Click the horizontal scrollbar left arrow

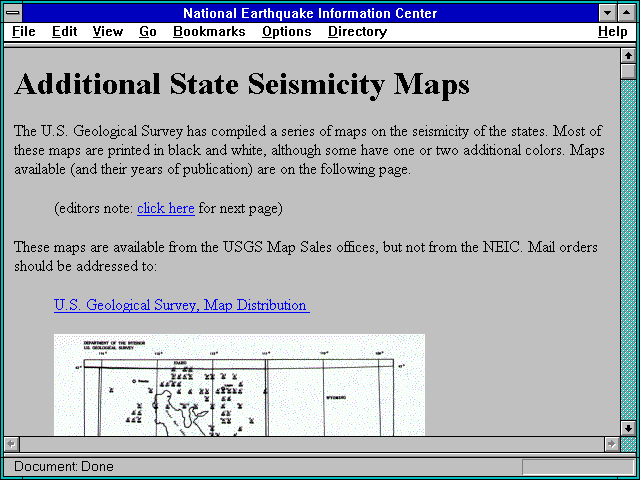[12, 444]
